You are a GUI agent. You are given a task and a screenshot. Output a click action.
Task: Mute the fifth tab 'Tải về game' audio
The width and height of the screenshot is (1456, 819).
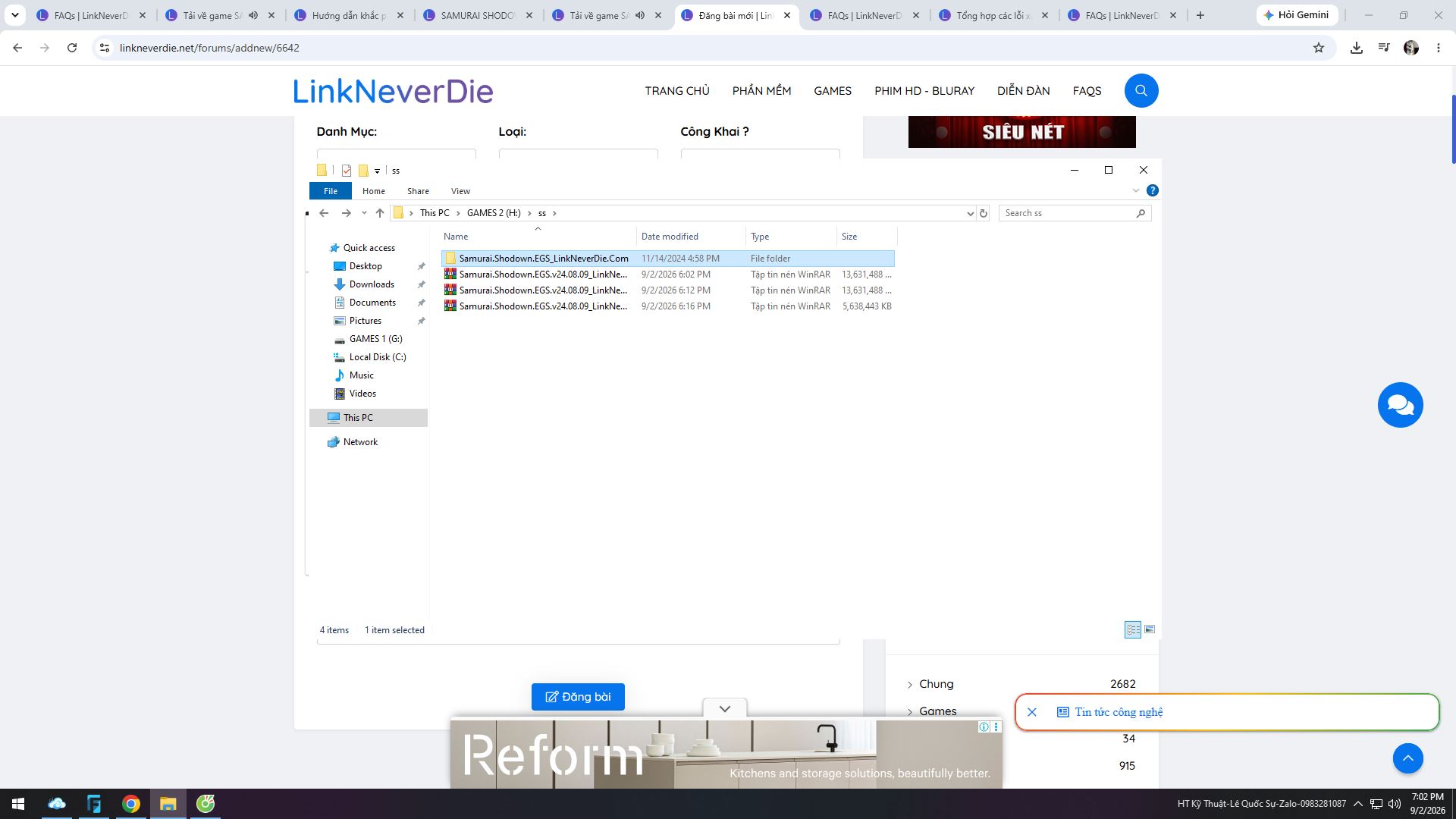point(640,15)
